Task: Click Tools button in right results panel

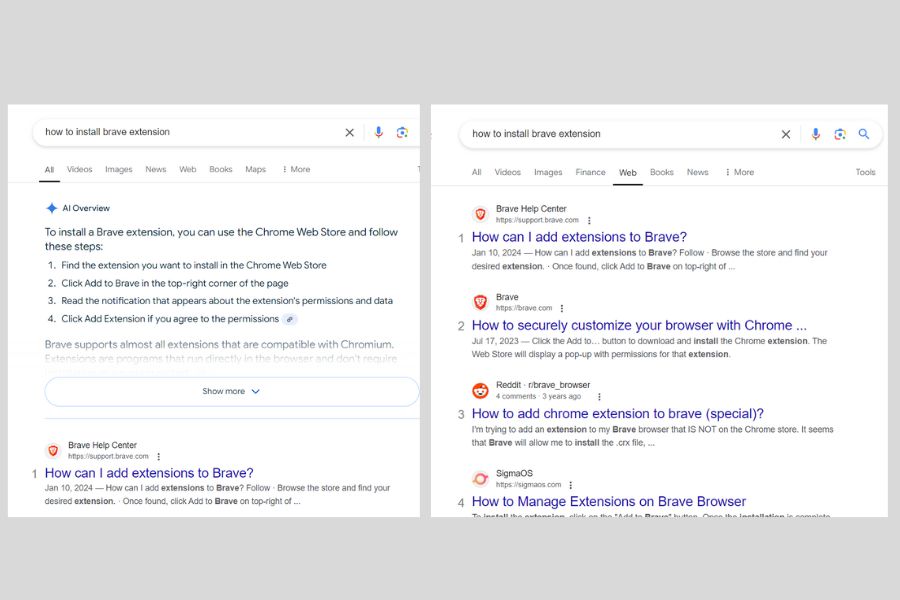Action: 865,172
